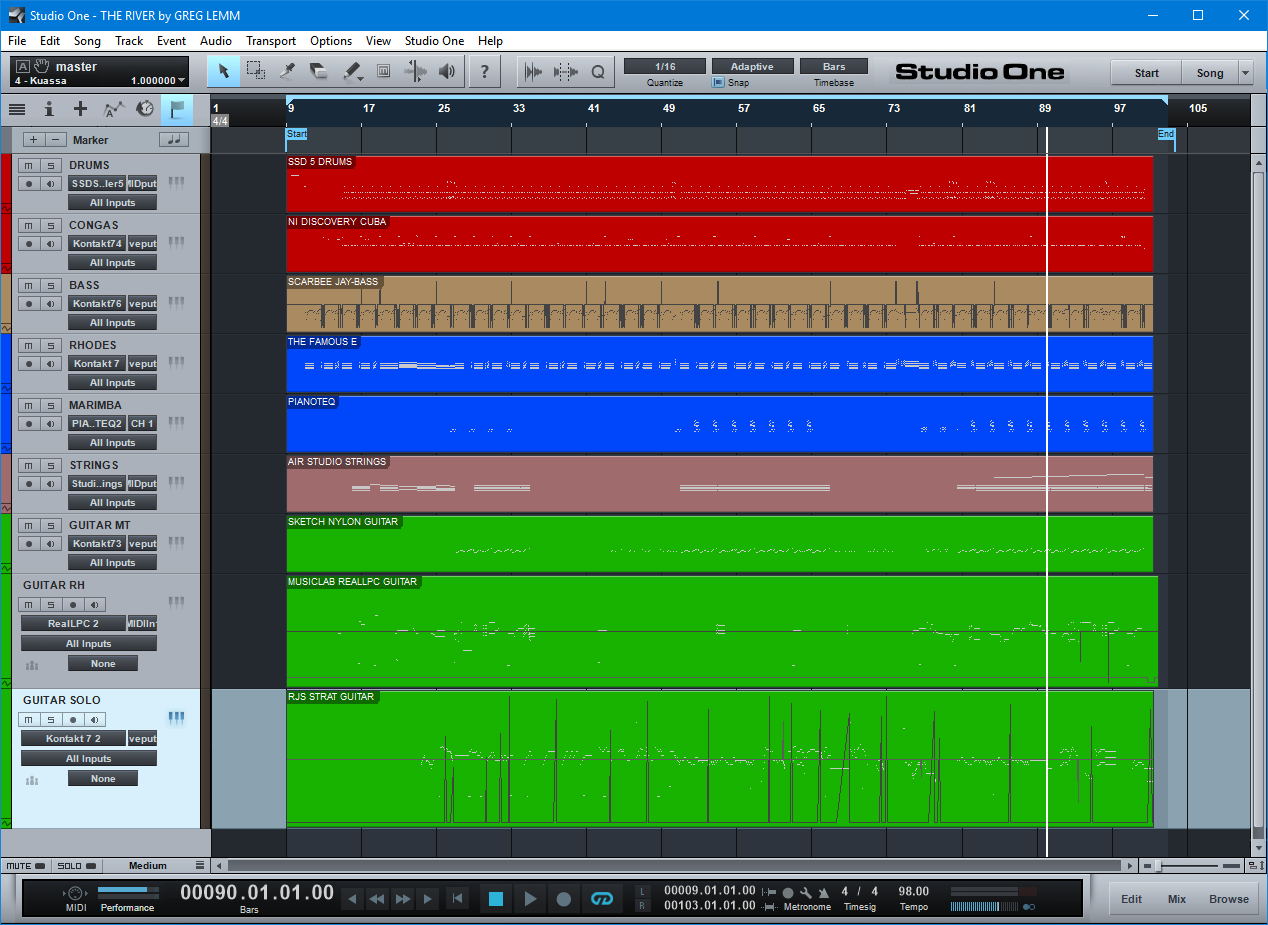Open None dropdown on GUITAR SOLO track
Image resolution: width=1268 pixels, height=925 pixels.
pyautogui.click(x=103, y=779)
